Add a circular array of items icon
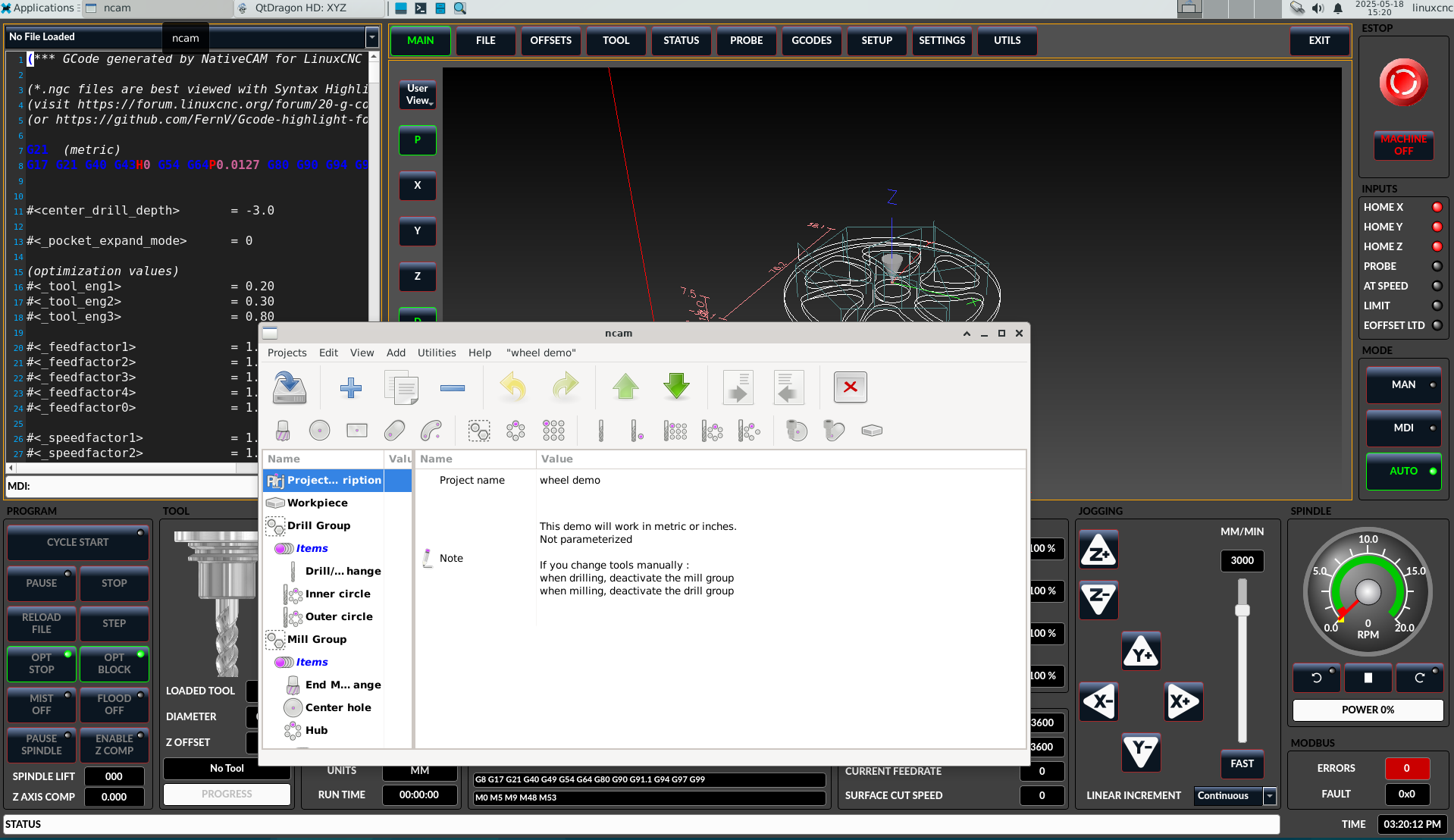The width and height of the screenshot is (1454, 840). coord(515,431)
